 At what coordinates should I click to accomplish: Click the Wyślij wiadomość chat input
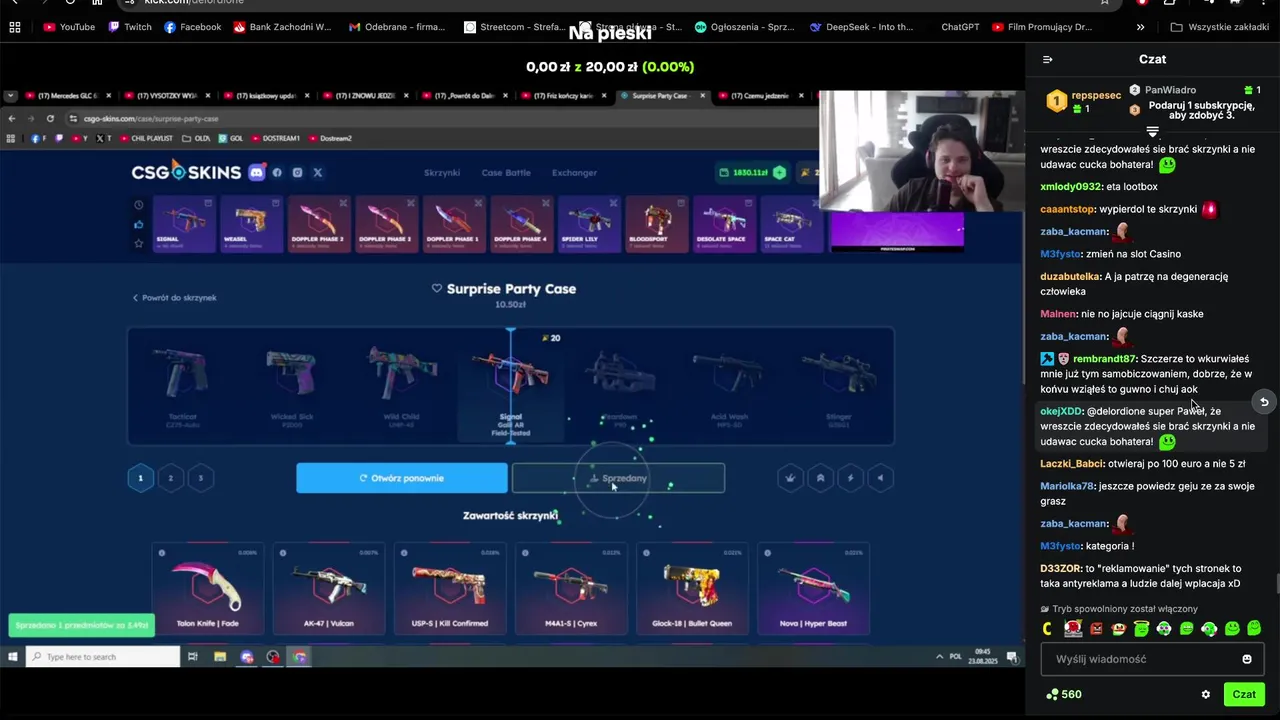click(1152, 659)
